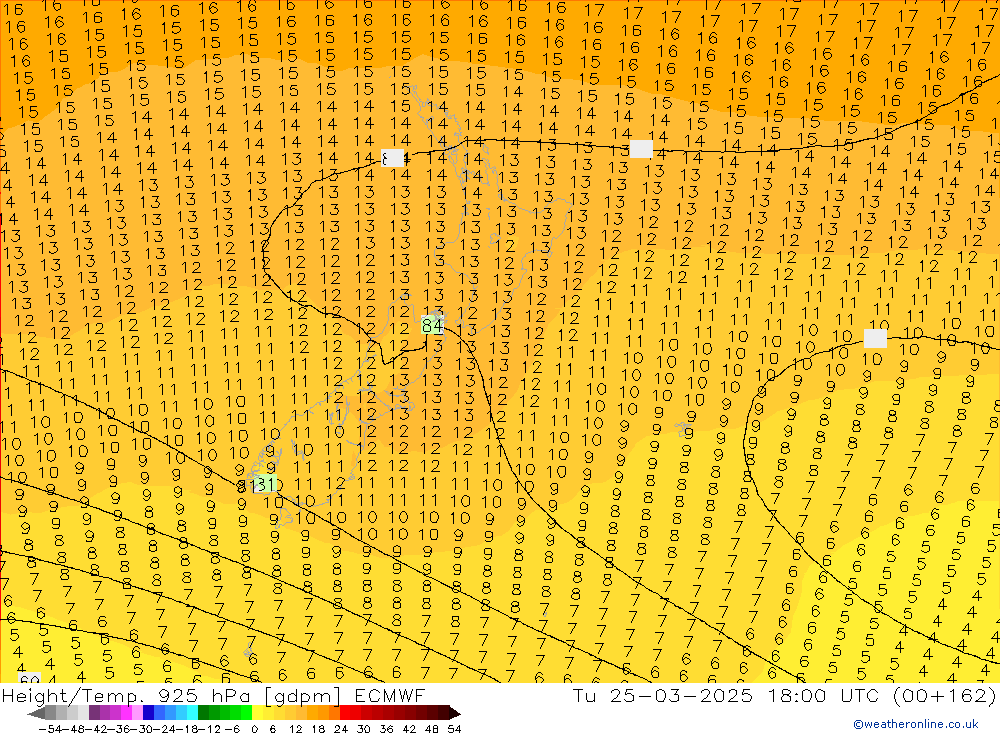
Task: Click the legend scale value "54"
Action: click(454, 729)
